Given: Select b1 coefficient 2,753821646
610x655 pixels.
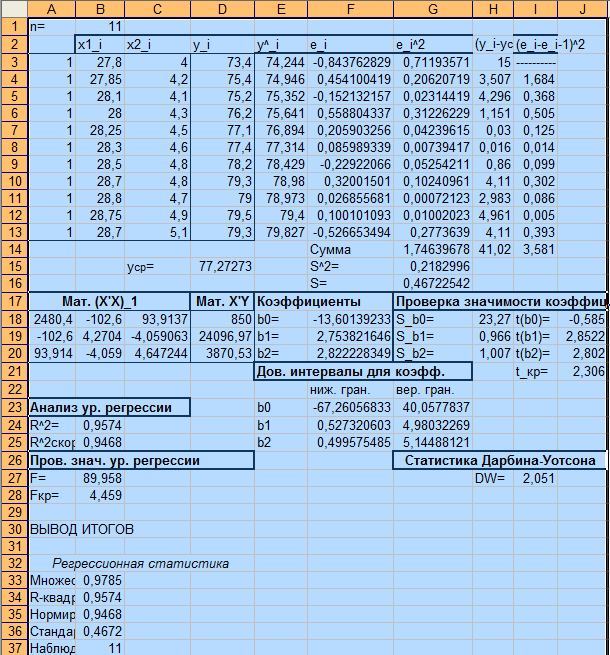Looking at the screenshot, I should [351, 336].
